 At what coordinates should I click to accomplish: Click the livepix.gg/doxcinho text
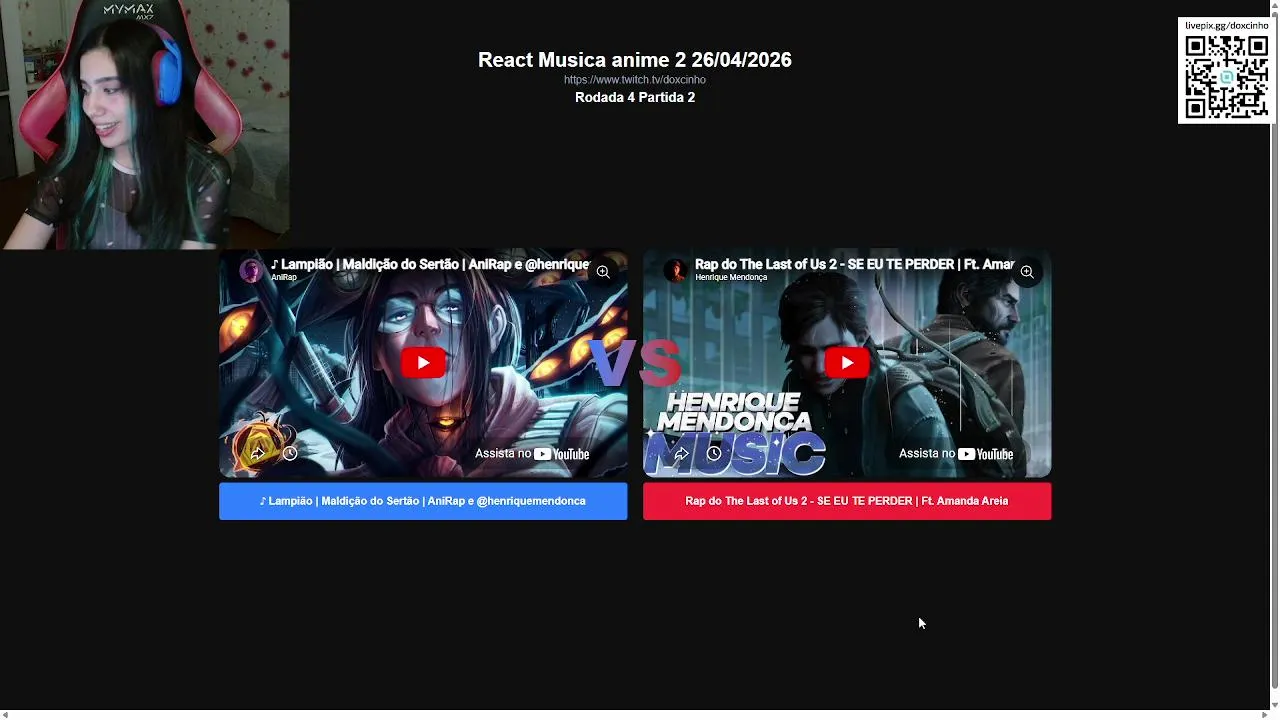(1226, 25)
